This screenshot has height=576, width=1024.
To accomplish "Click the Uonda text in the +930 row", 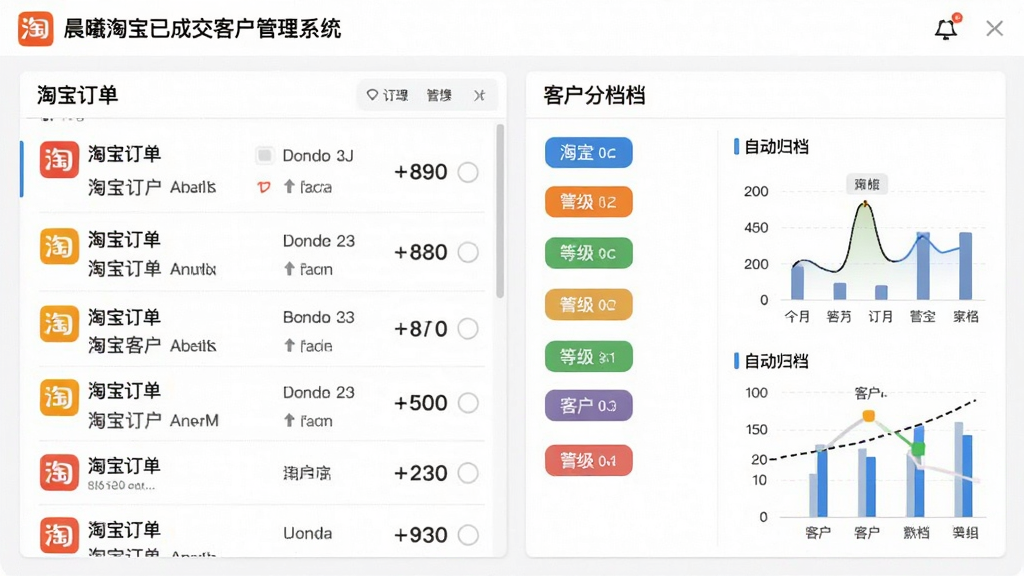I will coord(308,534).
